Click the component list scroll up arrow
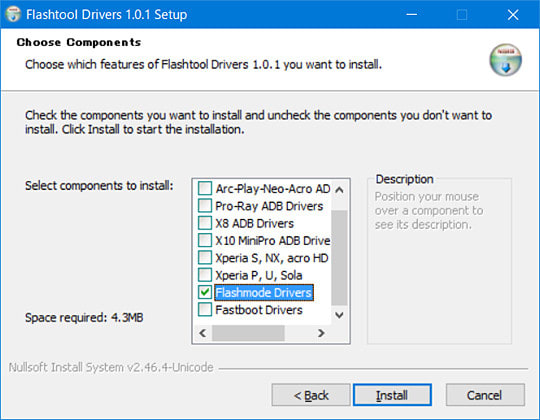This screenshot has height=420, width=540. (339, 190)
